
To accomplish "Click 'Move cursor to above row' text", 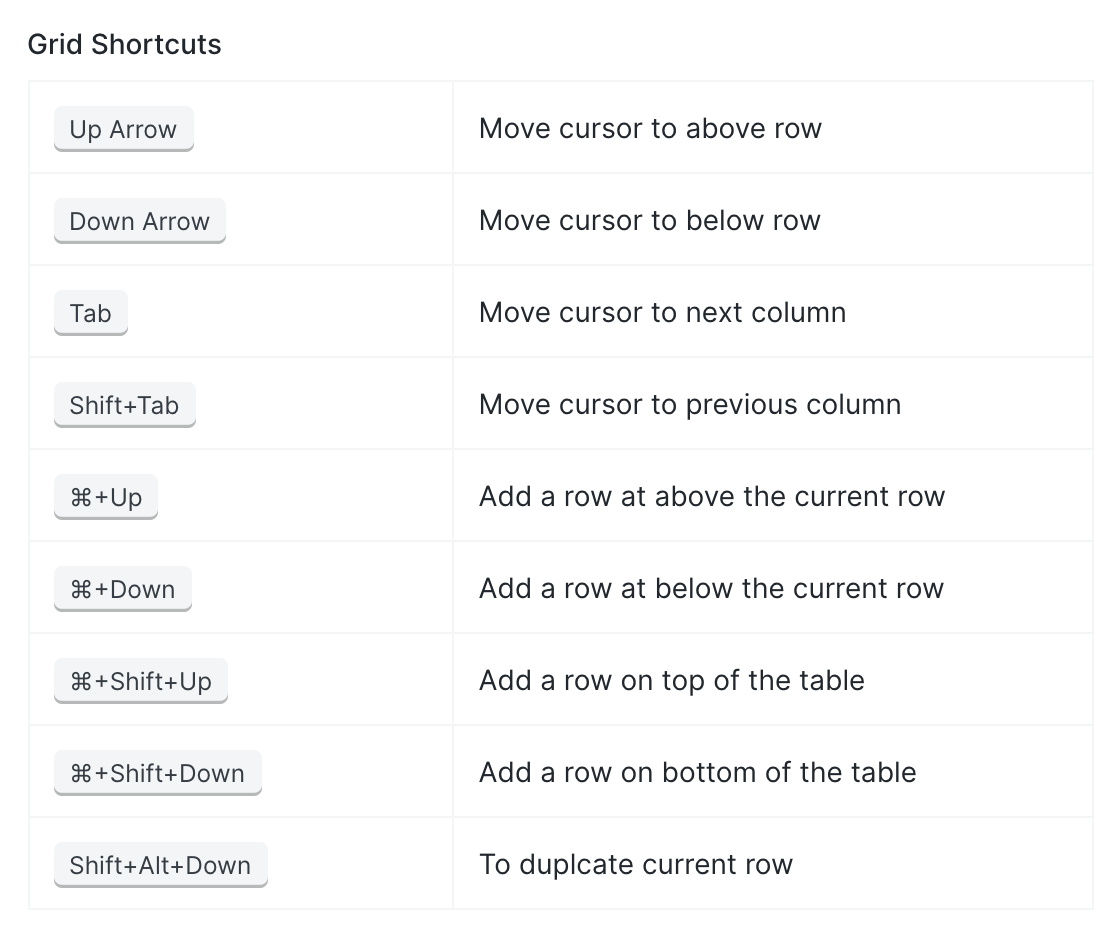I will (651, 129).
